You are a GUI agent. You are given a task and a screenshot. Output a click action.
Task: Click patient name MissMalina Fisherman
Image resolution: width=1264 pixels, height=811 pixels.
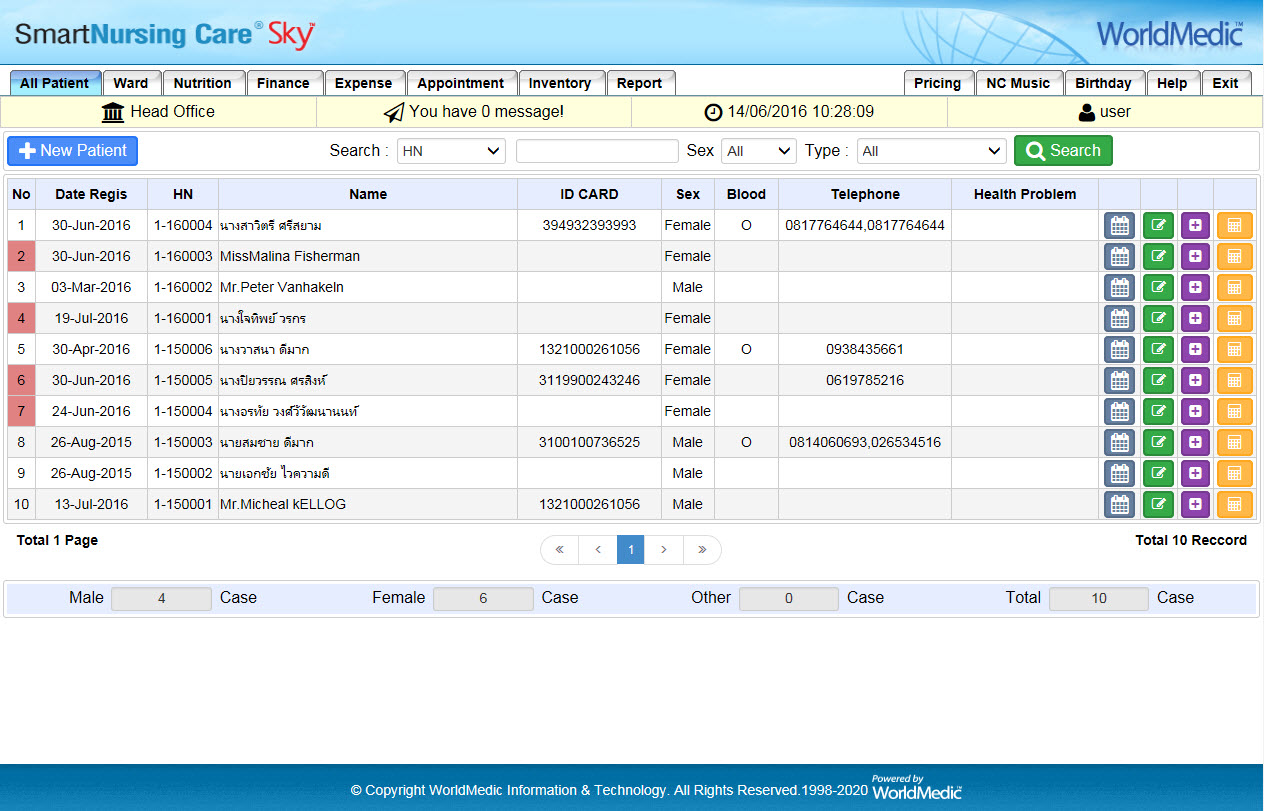click(x=290, y=257)
